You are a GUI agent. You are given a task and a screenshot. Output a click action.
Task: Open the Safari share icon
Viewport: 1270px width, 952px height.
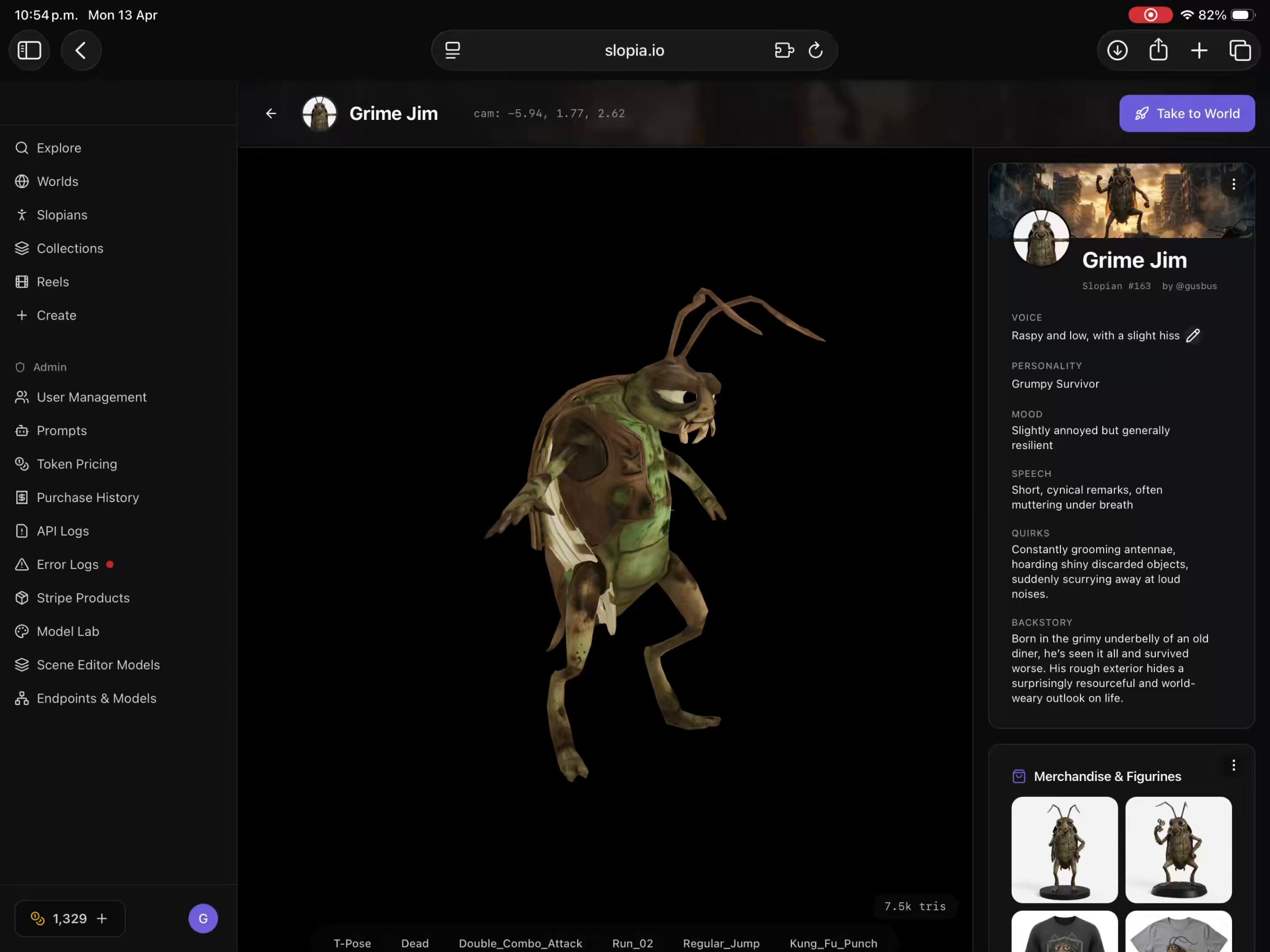click(1158, 51)
